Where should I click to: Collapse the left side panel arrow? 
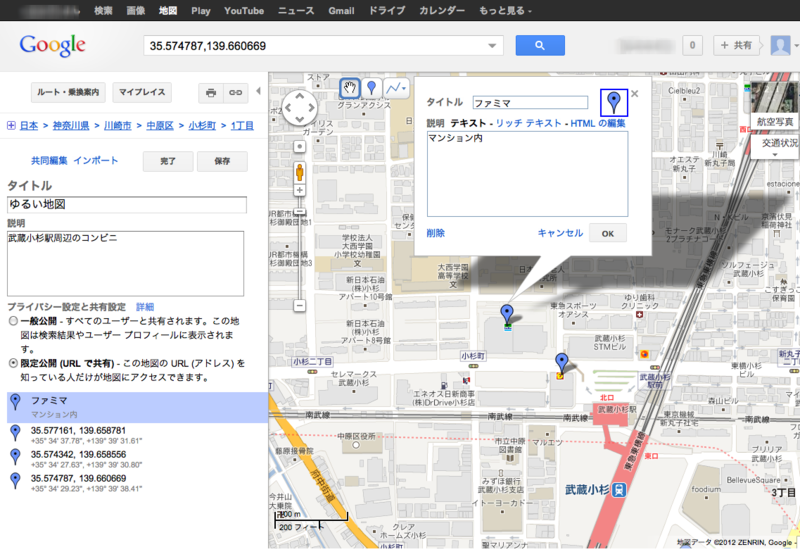(x=258, y=91)
